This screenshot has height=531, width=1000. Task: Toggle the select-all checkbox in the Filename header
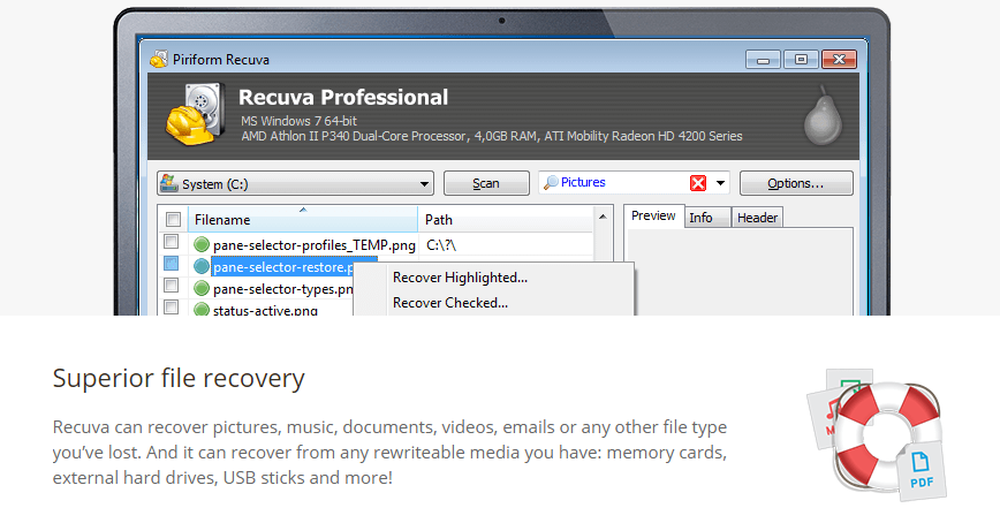(x=173, y=219)
